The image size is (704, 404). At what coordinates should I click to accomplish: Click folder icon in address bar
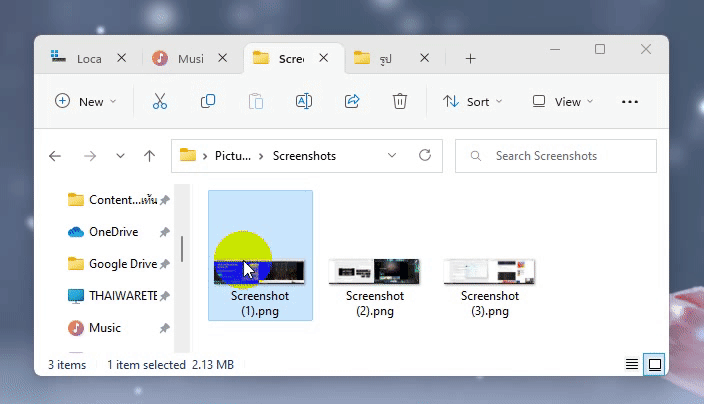coord(188,155)
